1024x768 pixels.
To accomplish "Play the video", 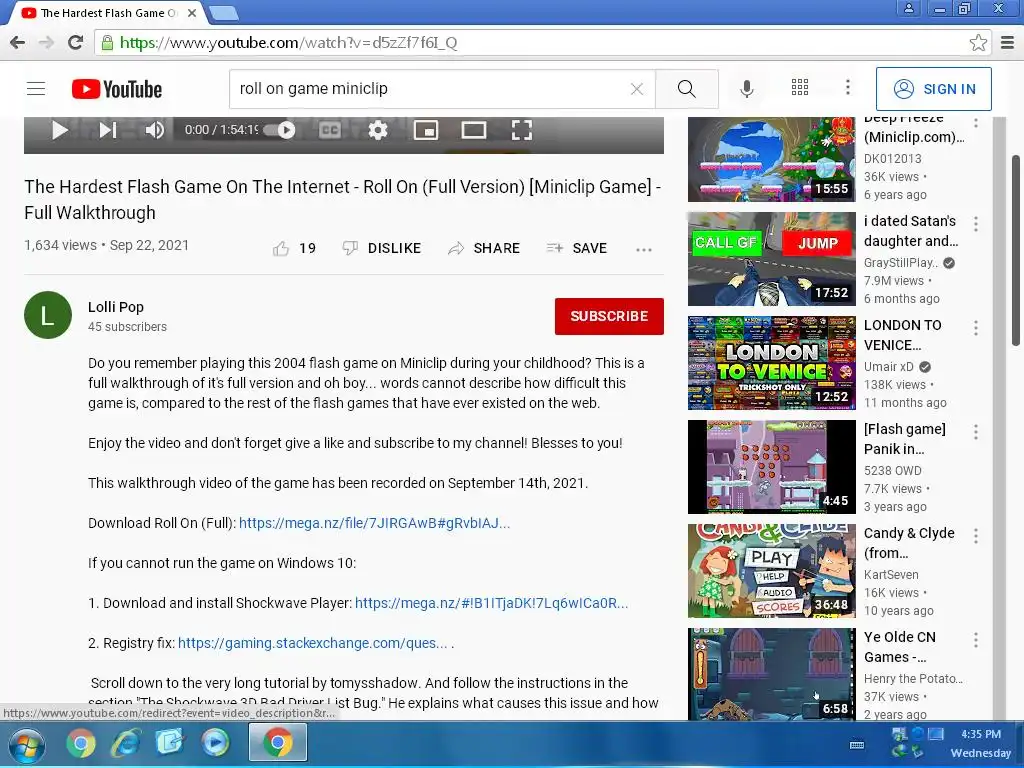I will [59, 130].
